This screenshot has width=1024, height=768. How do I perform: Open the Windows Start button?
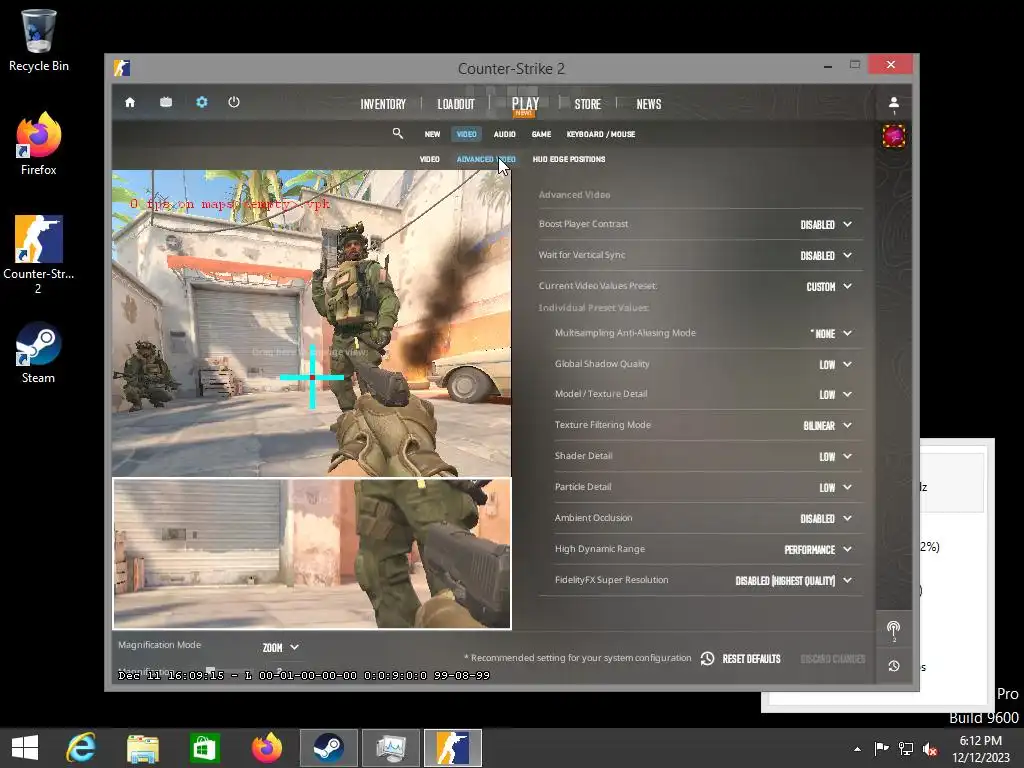[25, 748]
